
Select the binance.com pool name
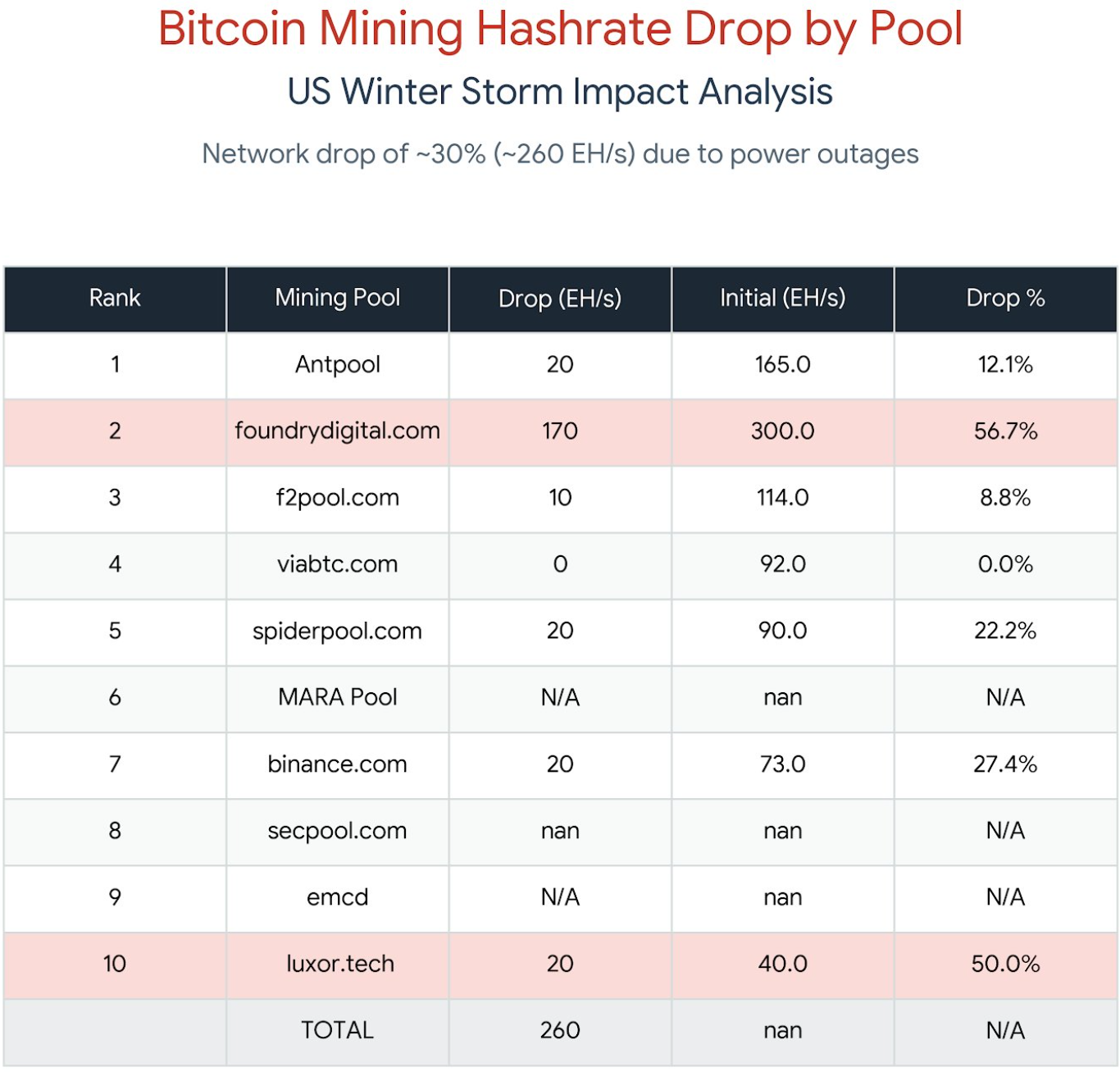(337, 764)
